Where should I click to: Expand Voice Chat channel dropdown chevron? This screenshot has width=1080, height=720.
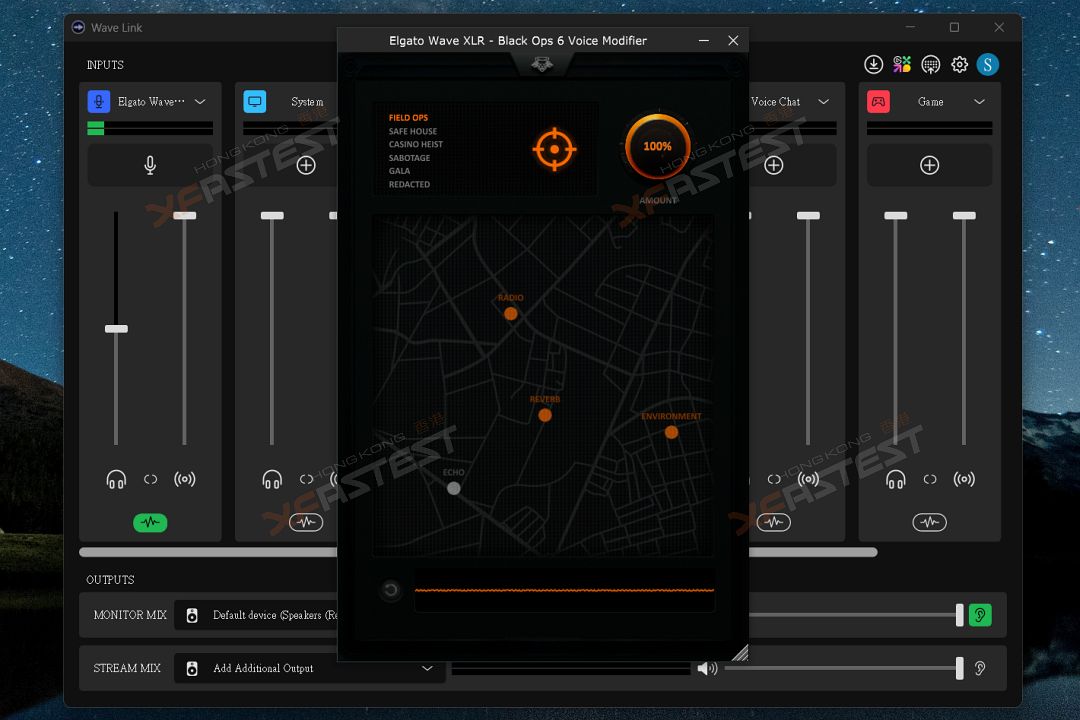point(823,102)
